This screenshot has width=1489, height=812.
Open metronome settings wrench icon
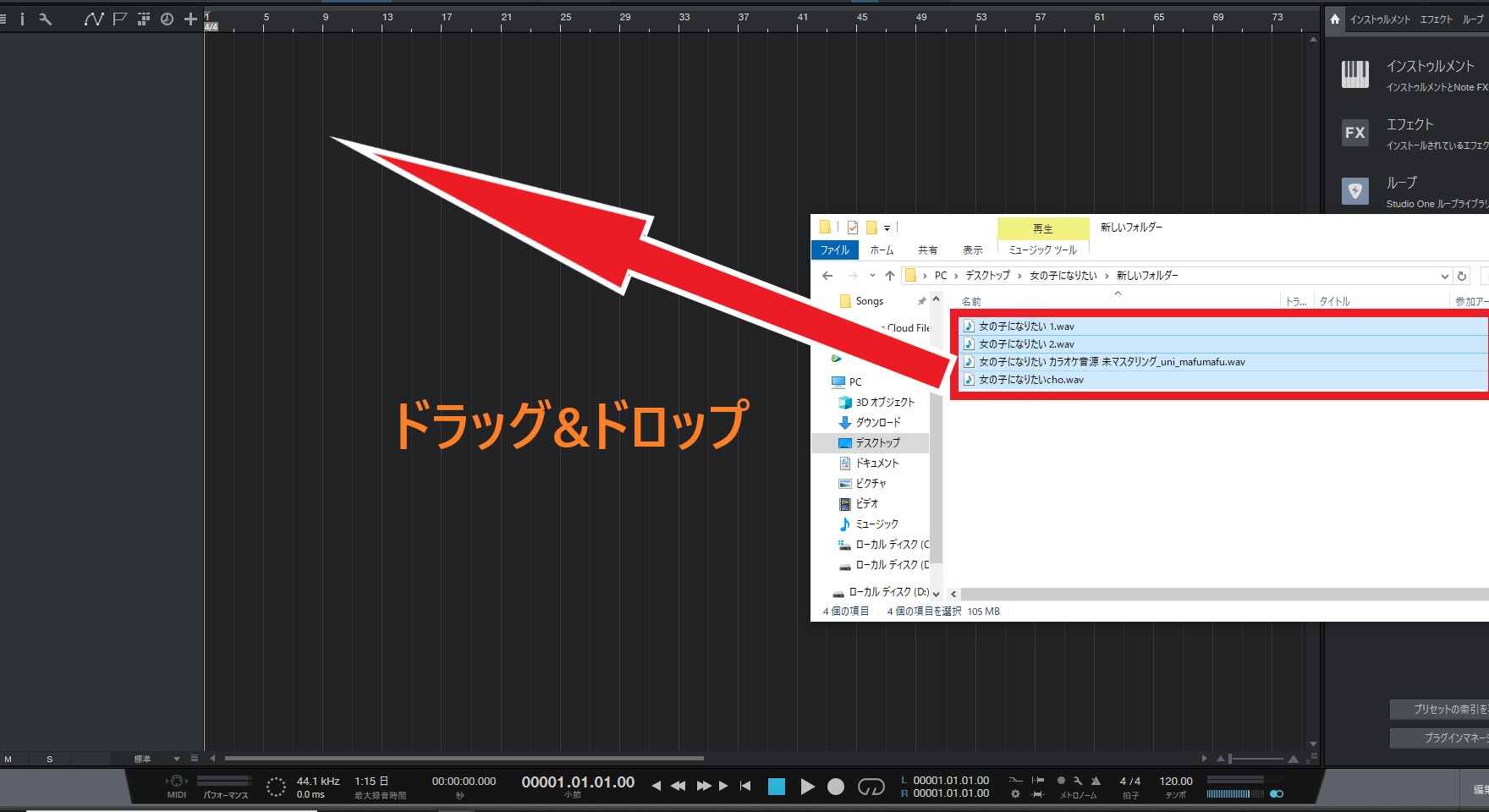point(1078,781)
